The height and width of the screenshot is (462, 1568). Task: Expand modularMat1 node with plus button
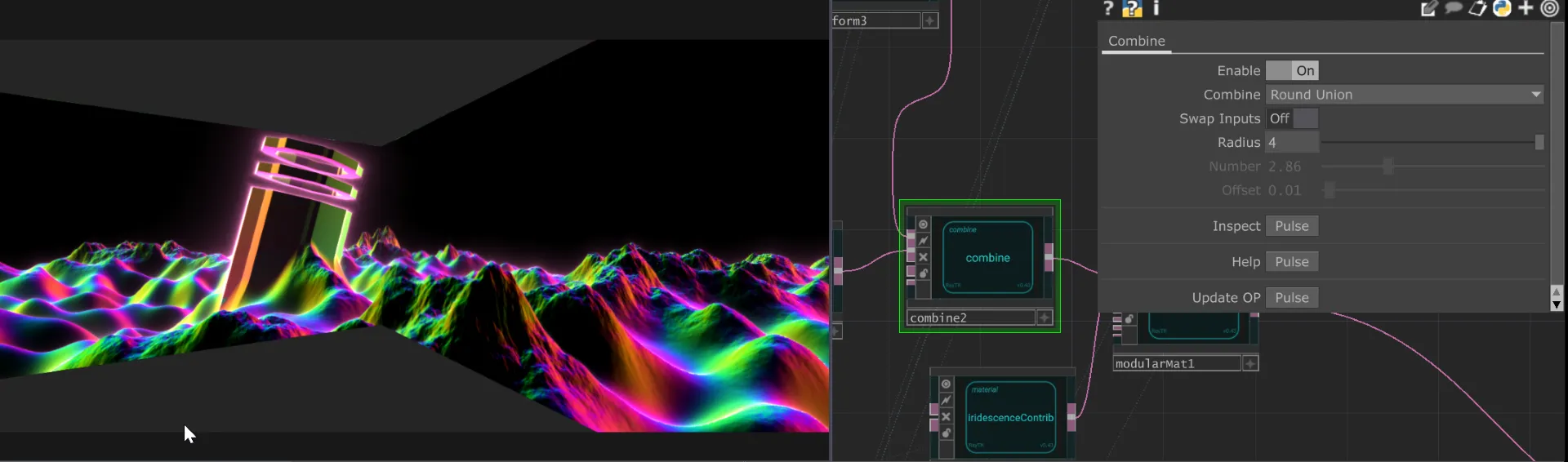[1250, 363]
